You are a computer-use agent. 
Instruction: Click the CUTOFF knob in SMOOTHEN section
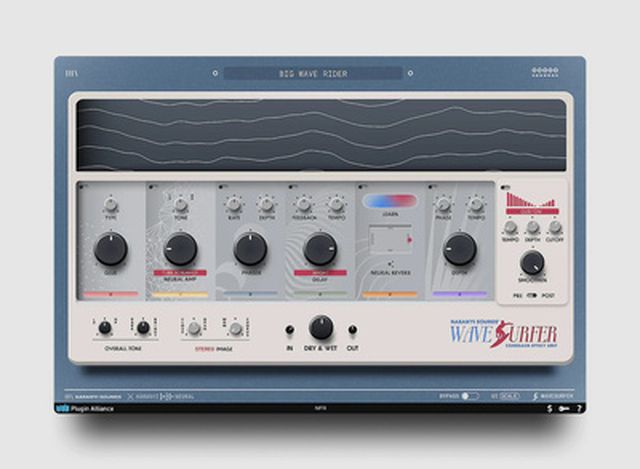pyautogui.click(x=555, y=227)
